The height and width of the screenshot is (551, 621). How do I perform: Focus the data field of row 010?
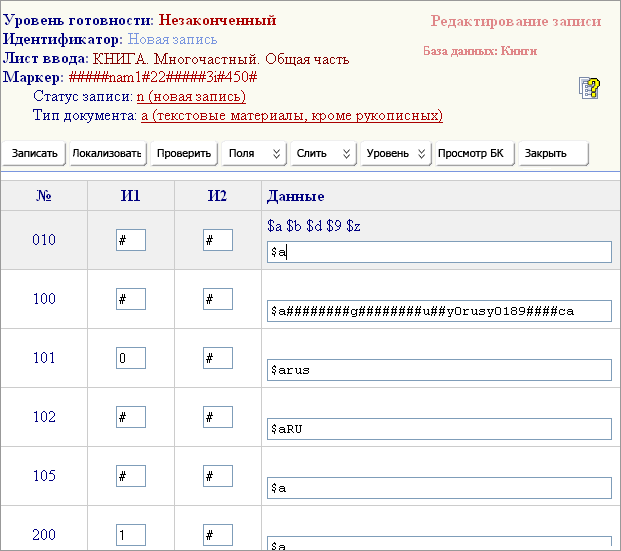click(439, 252)
